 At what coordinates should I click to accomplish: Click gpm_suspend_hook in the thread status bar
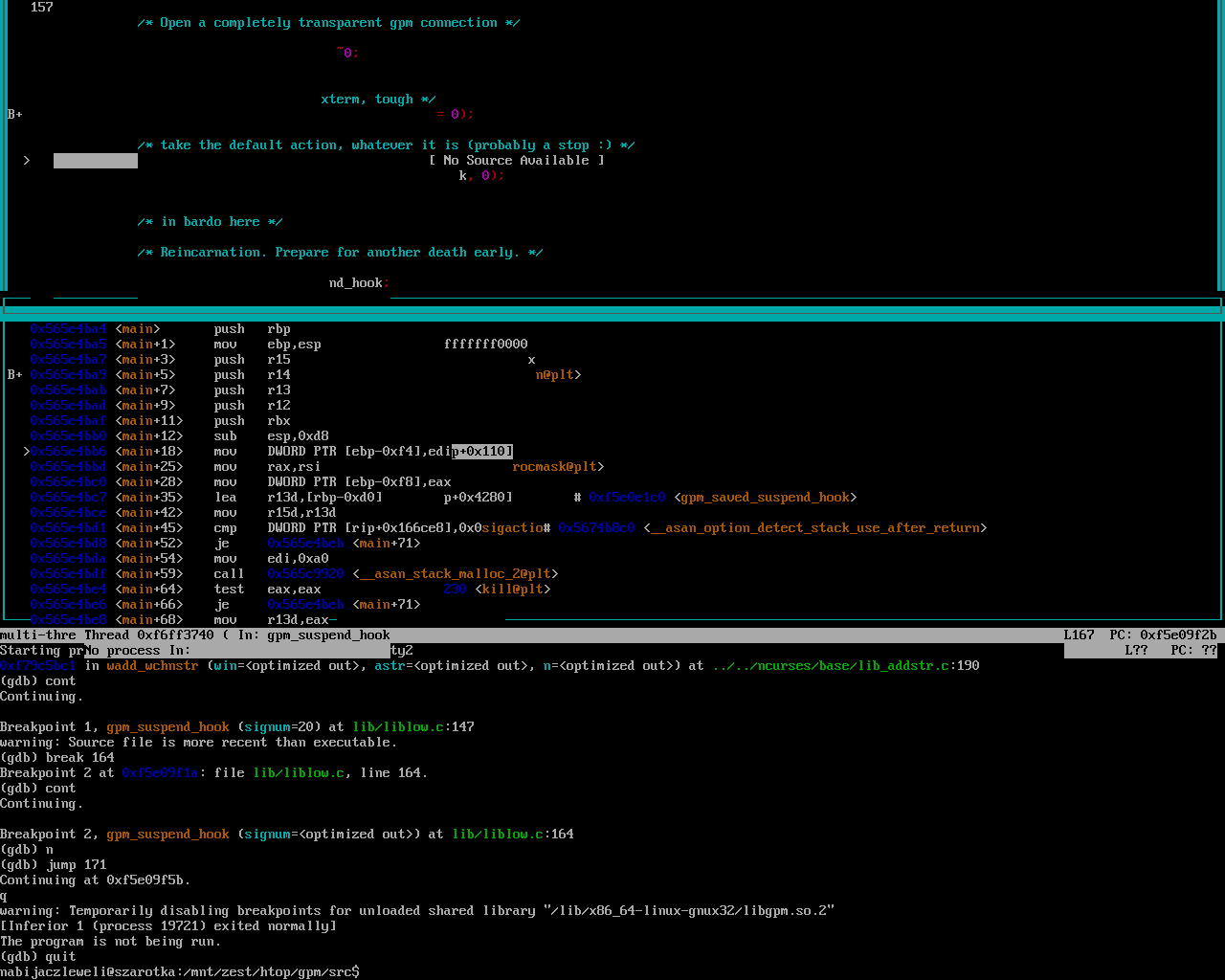pos(328,635)
